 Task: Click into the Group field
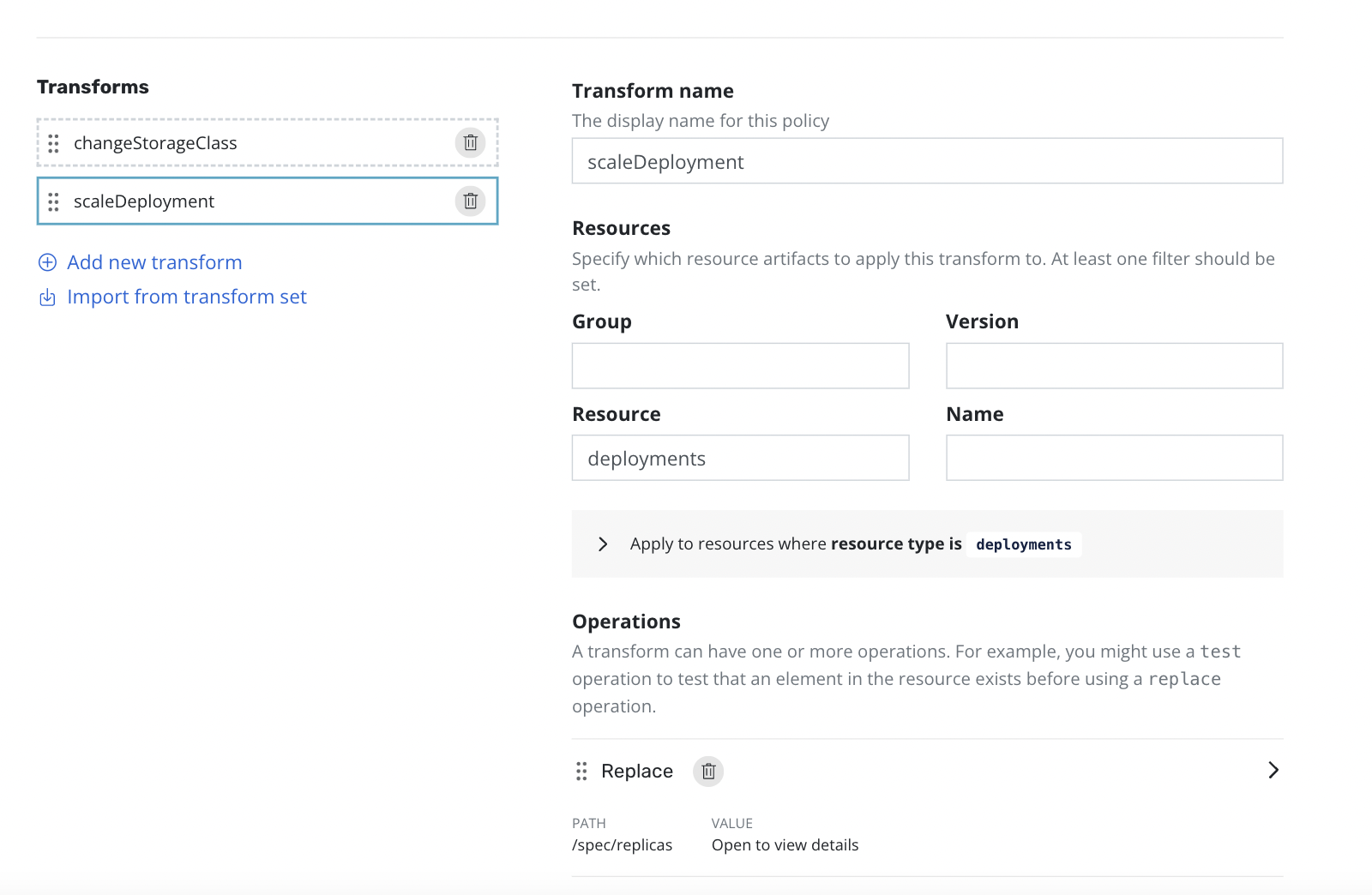[740, 366]
